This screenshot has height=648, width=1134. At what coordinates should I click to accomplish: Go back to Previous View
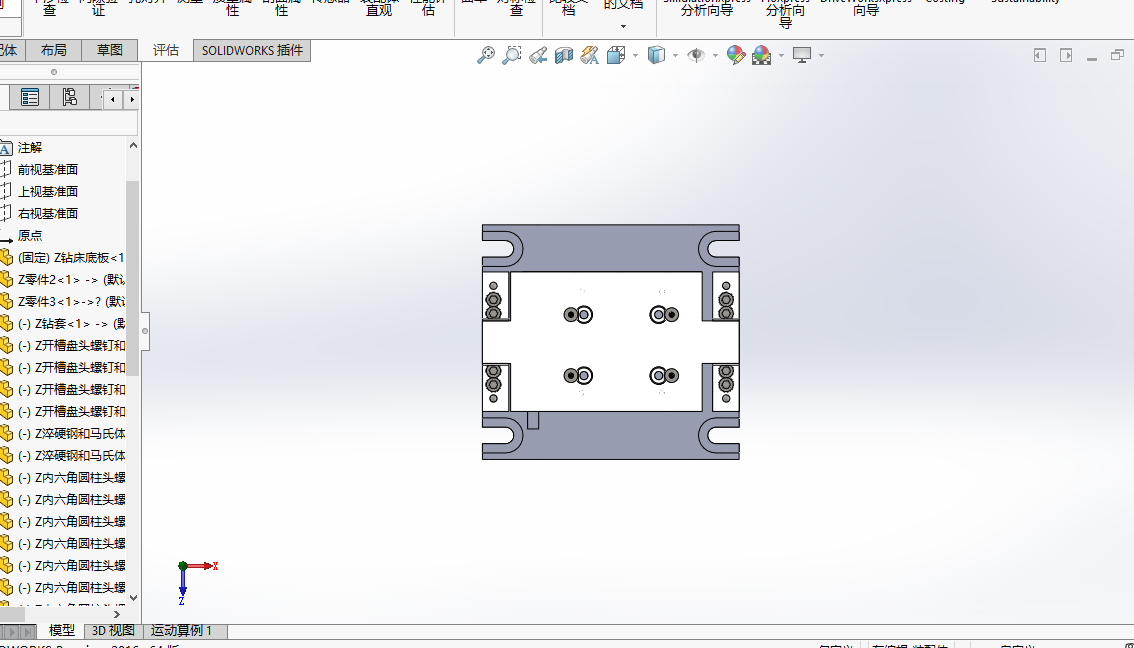tap(537, 55)
